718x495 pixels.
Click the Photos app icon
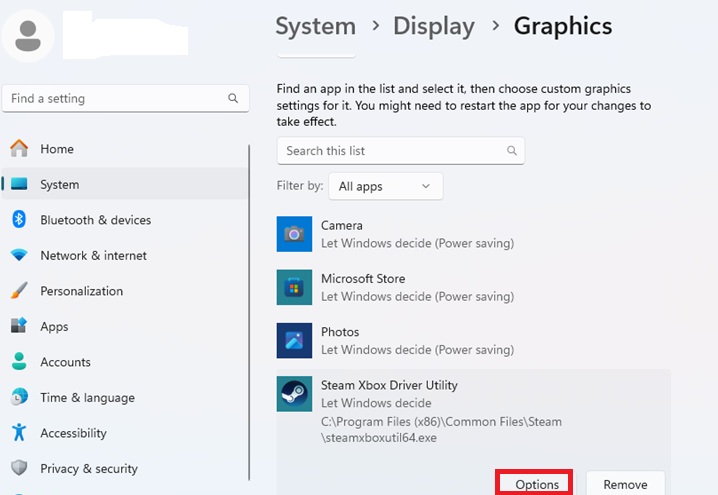tap(294, 341)
